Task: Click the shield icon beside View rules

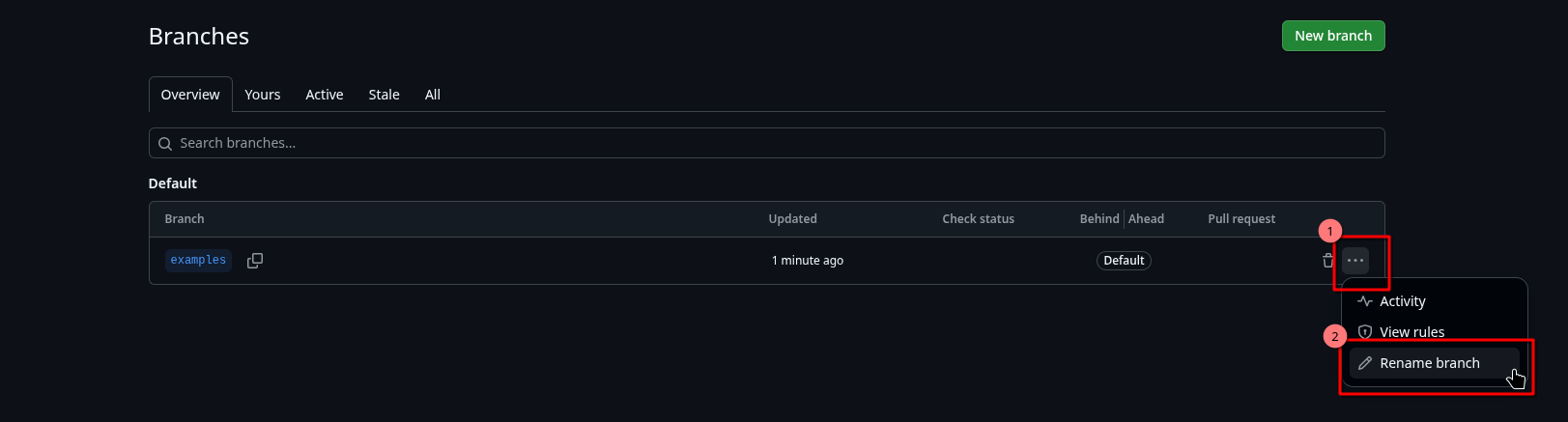Action: click(1365, 332)
